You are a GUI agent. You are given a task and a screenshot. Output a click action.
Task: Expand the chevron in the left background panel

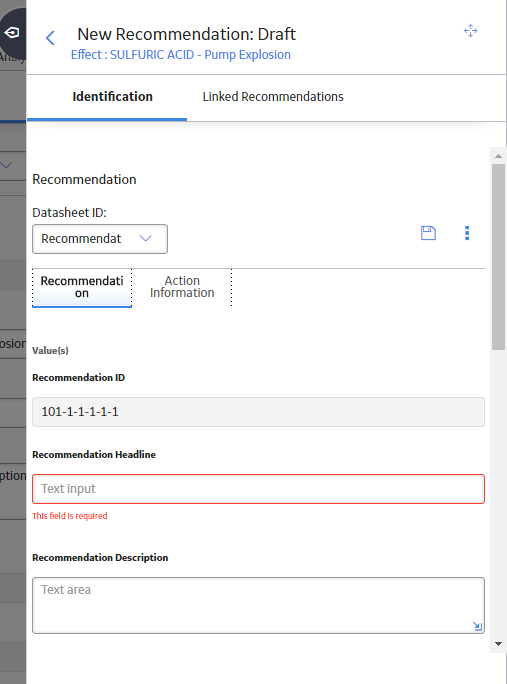[x=6, y=165]
